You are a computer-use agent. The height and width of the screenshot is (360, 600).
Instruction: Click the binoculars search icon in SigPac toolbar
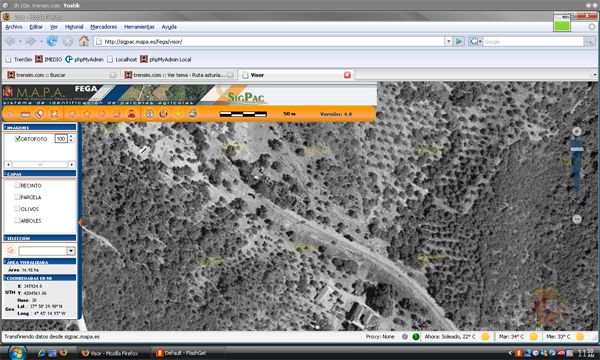pos(150,114)
